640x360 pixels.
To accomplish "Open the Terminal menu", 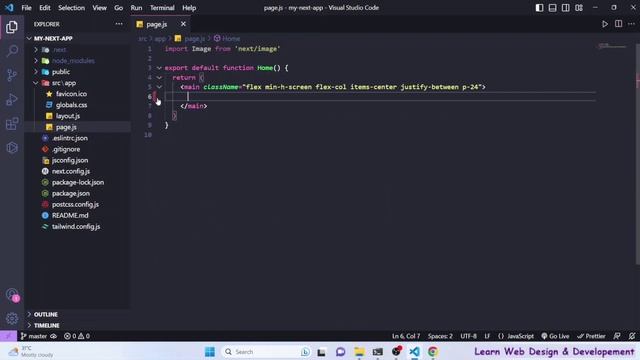I will click(162, 8).
